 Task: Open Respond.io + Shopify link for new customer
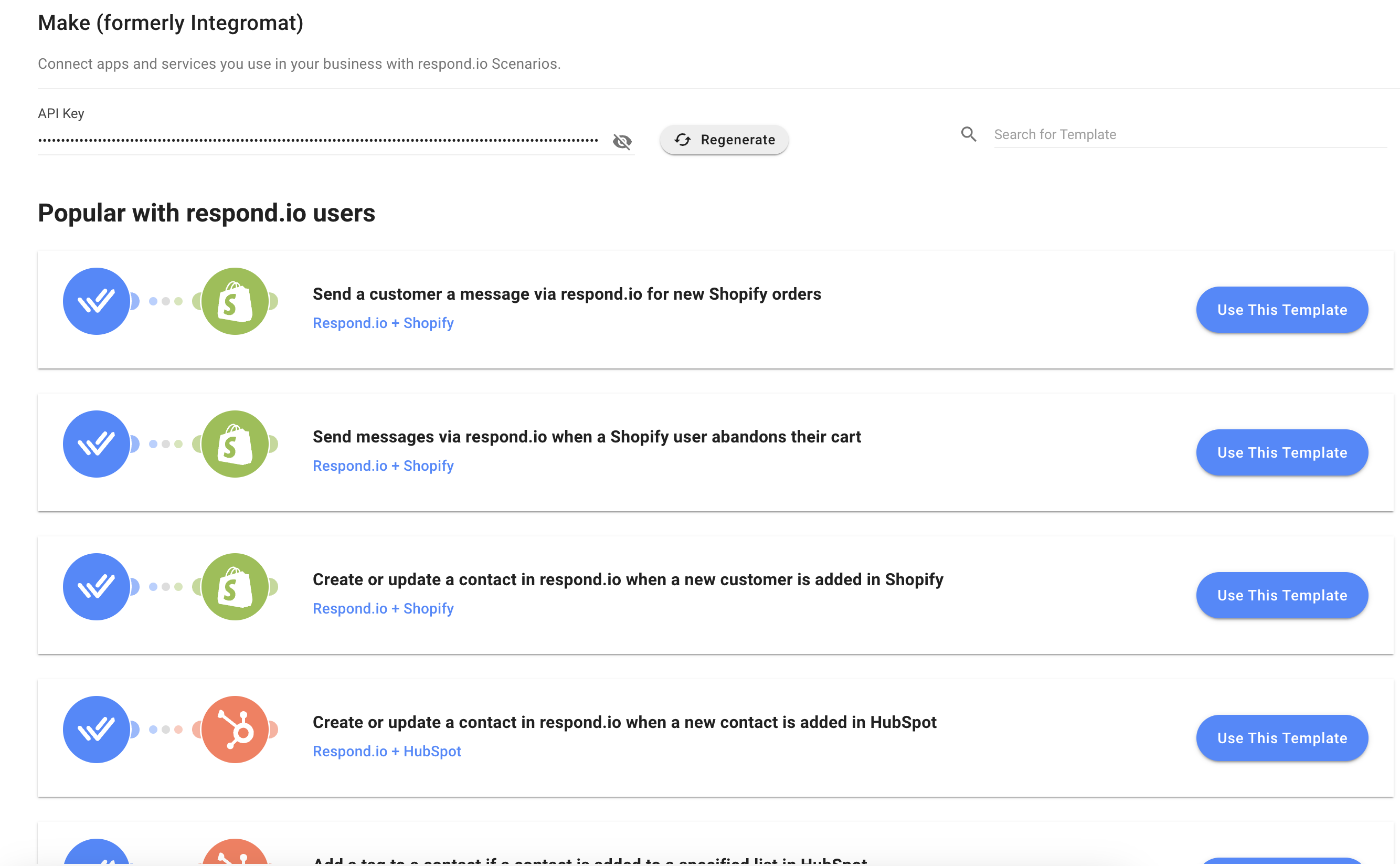[383, 608]
